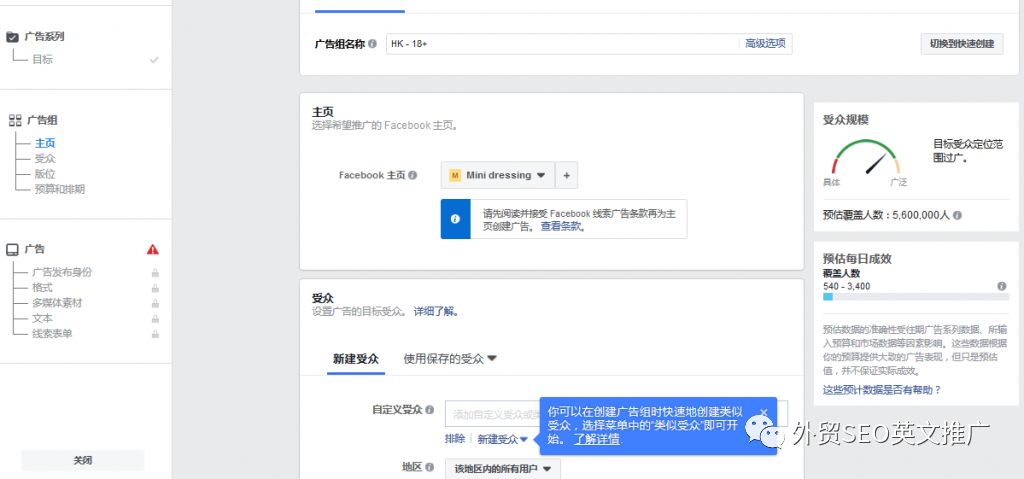Open 该地区内的所有用户 dropdown
This screenshot has width=1024, height=479.
503,468
